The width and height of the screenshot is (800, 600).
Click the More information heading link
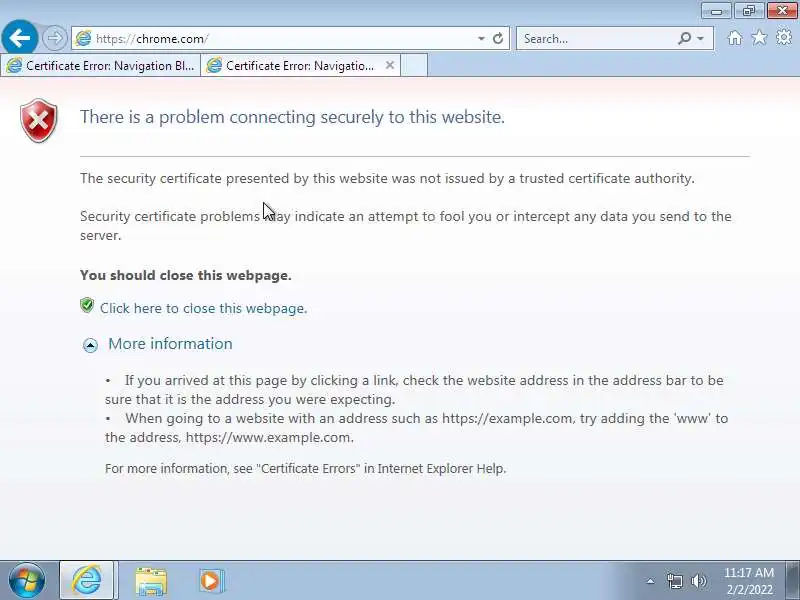coord(170,344)
